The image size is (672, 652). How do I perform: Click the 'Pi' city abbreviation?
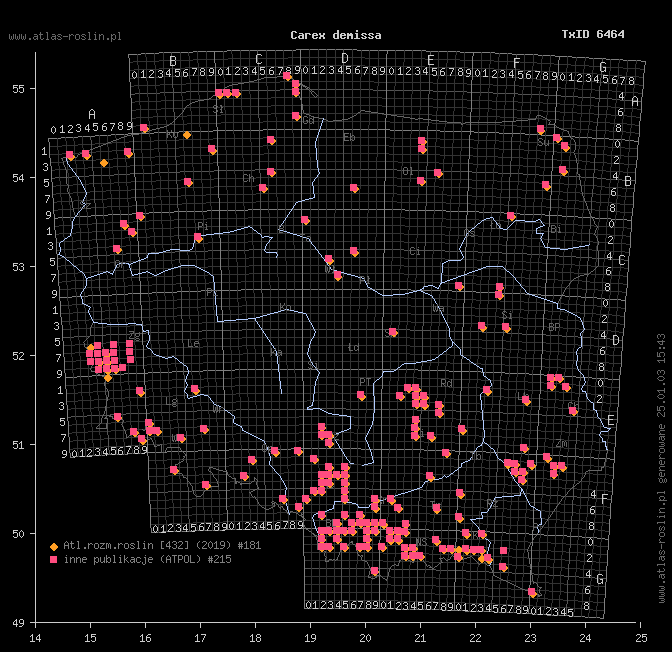point(203,226)
